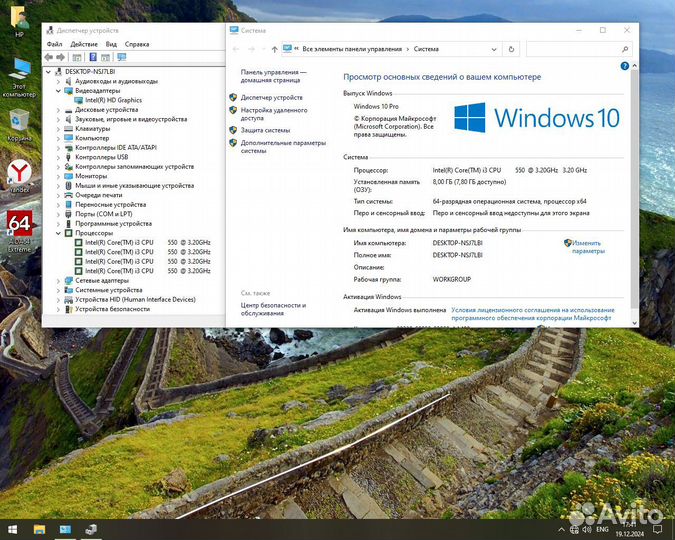The width and height of the screenshot is (675, 540).
Task: Select Устройства безопасности
Action: click(x=112, y=309)
